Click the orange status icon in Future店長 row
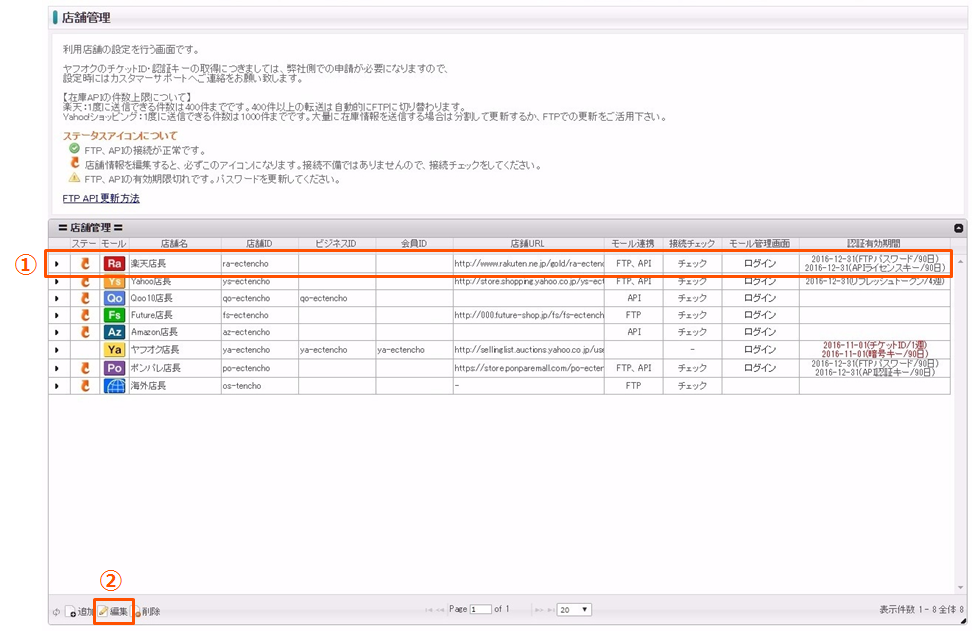This screenshot has width=972, height=631. click(86, 315)
